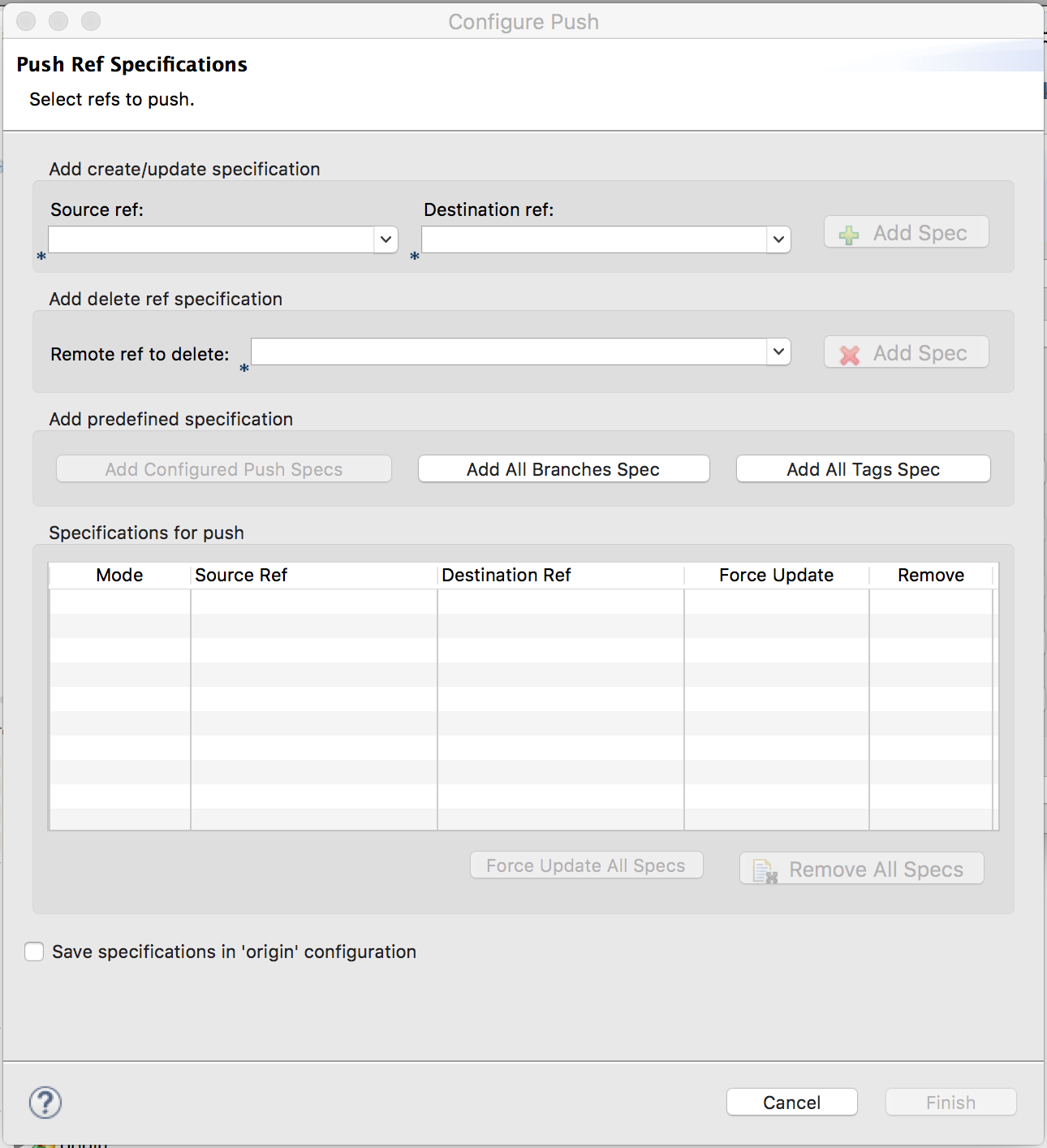Click Add Configured Push Specs button
Image resolution: width=1047 pixels, height=1148 pixels.
[x=224, y=469]
